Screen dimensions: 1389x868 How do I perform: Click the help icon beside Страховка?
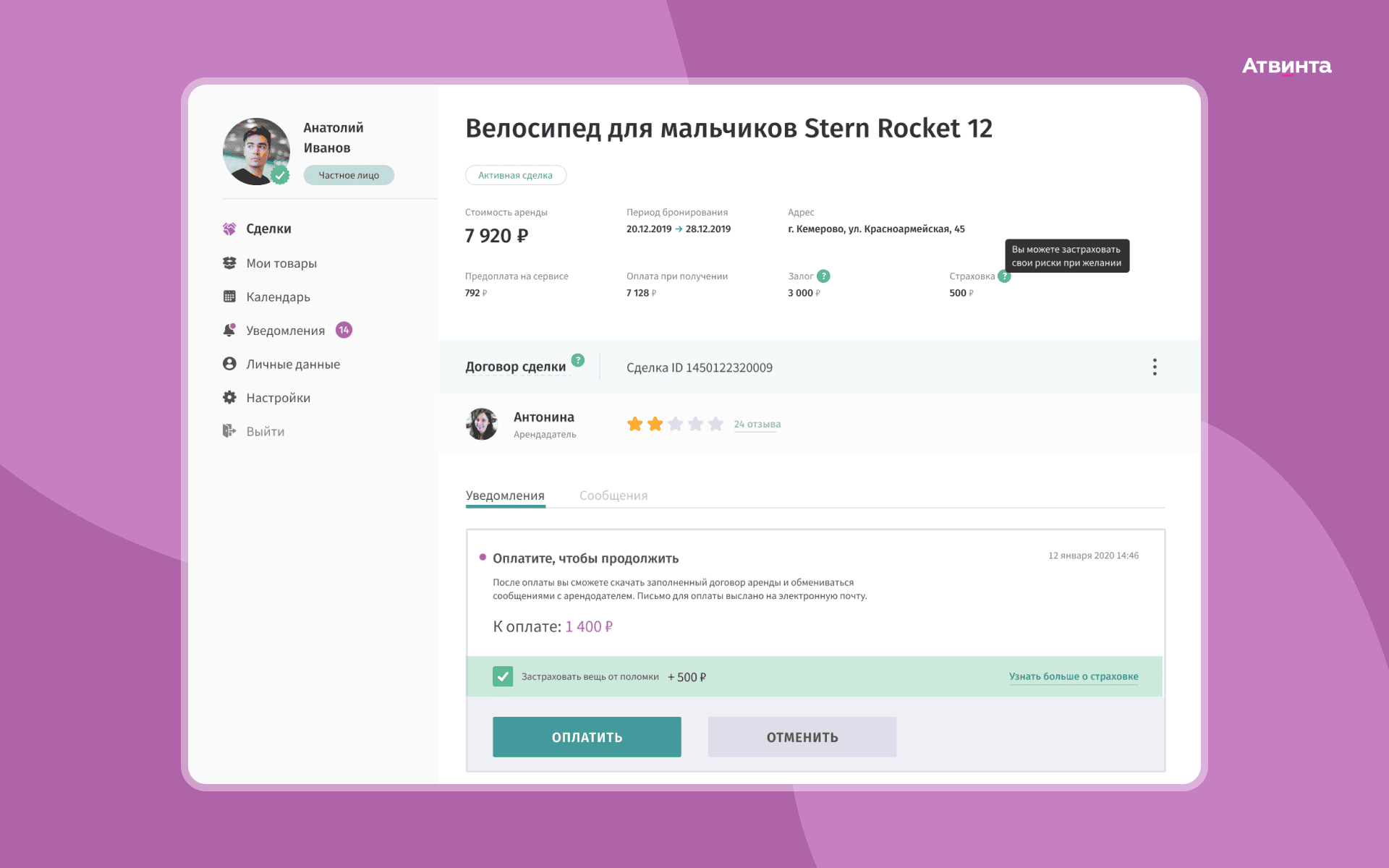pyautogui.click(x=1003, y=276)
